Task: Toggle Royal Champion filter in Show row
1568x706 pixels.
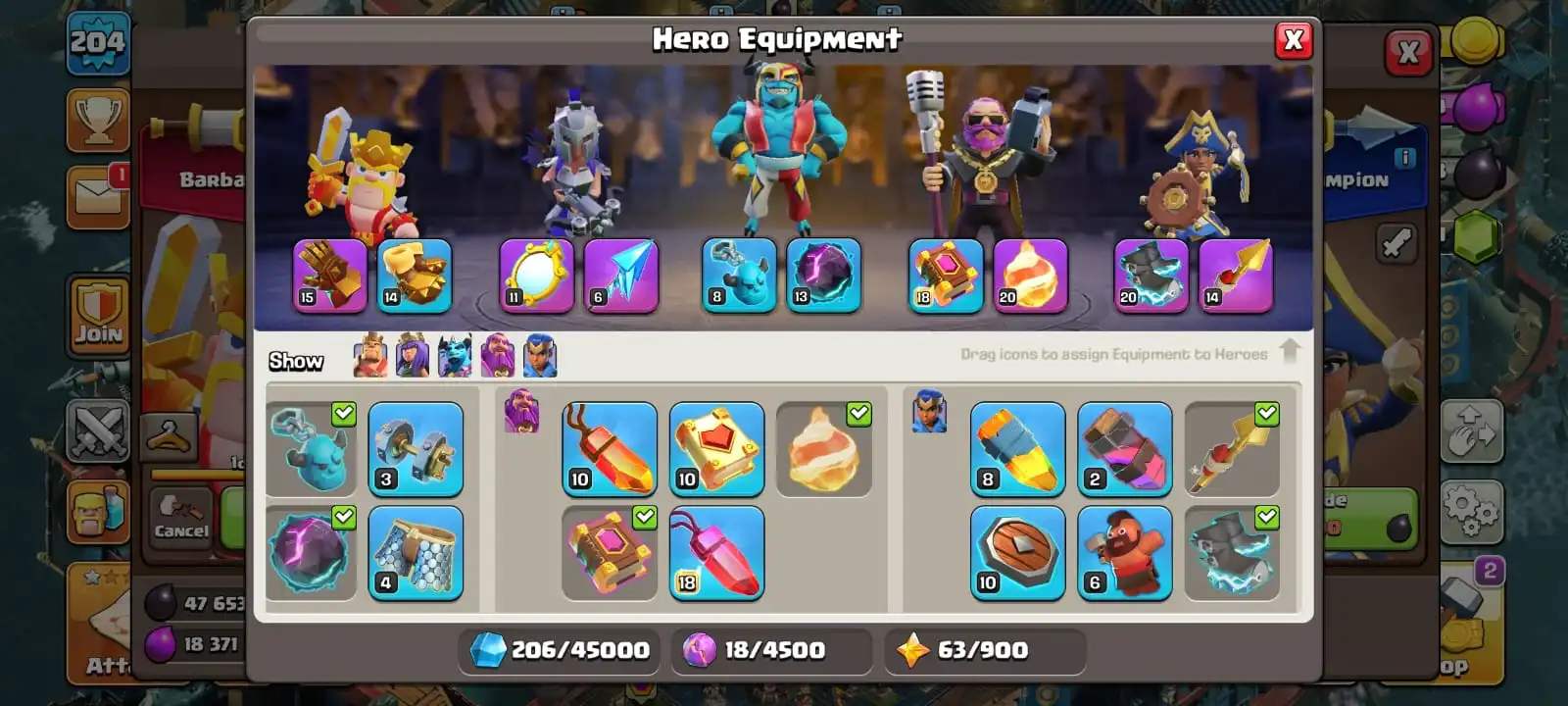Action: (x=540, y=355)
